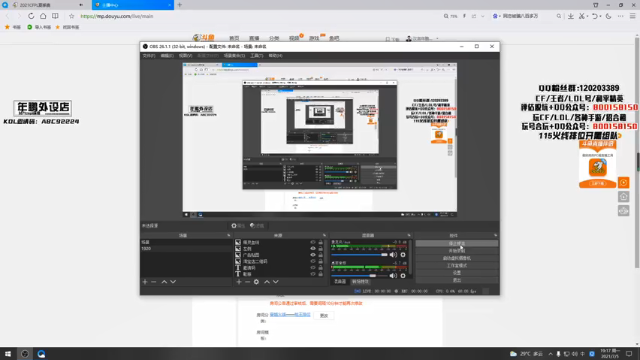Open the Windows Start menu
640x360 pixels.
pyautogui.click(x=8, y=354)
